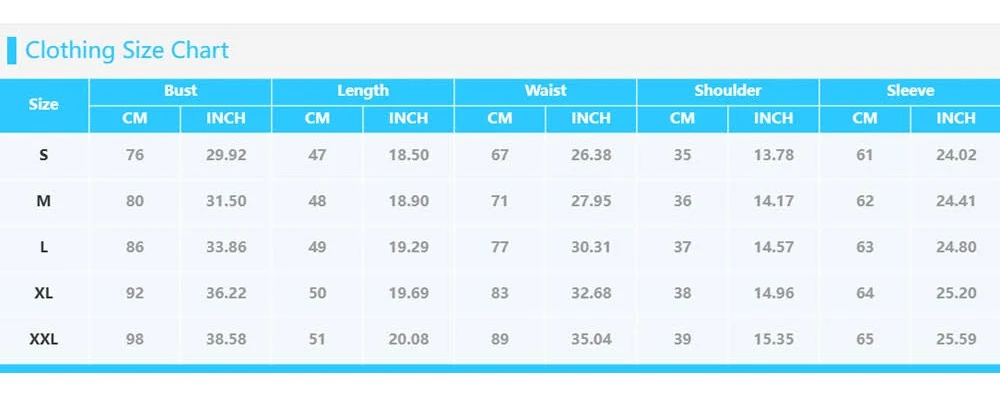
Task: Click the waist value 32.68 for XL
Action: 591,293
